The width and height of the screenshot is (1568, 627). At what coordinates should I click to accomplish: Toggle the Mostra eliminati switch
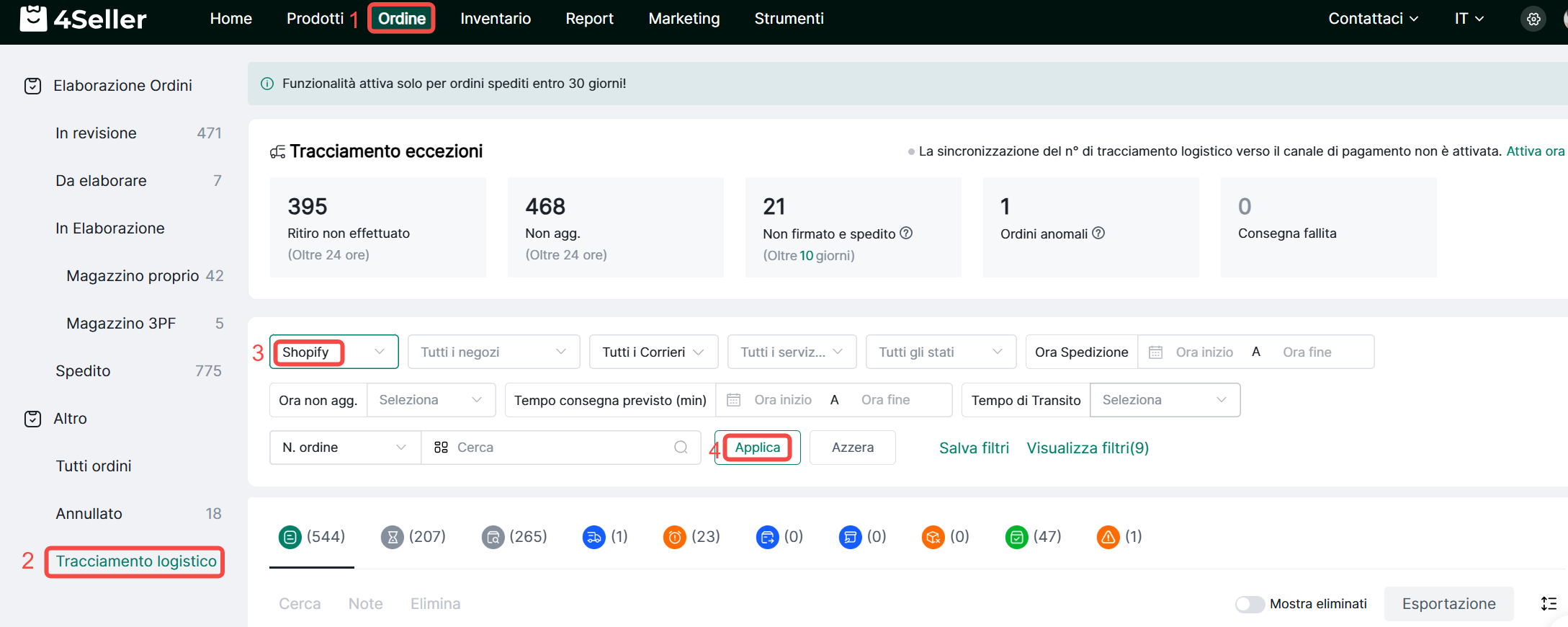pyautogui.click(x=1250, y=604)
